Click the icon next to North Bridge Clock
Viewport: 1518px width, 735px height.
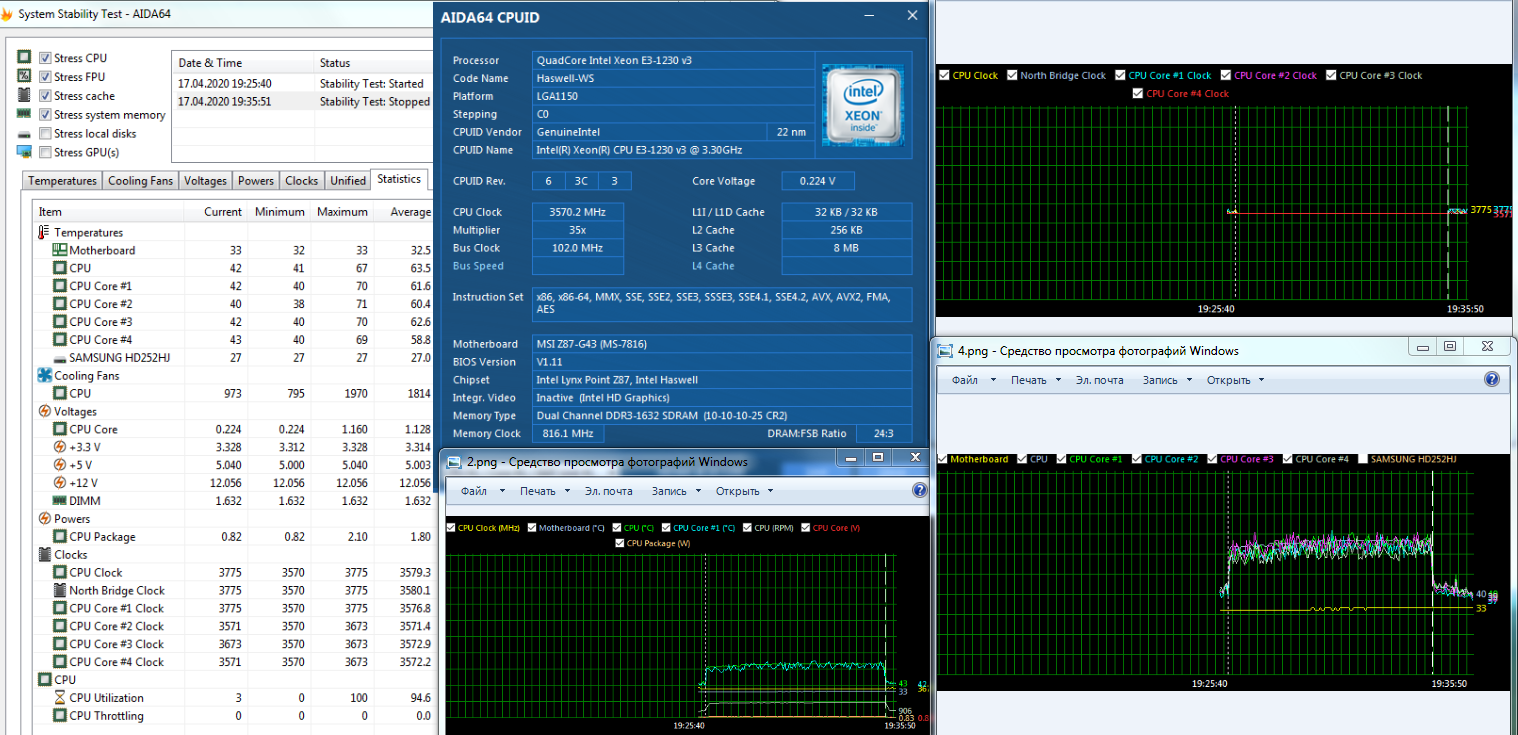pos(59,591)
